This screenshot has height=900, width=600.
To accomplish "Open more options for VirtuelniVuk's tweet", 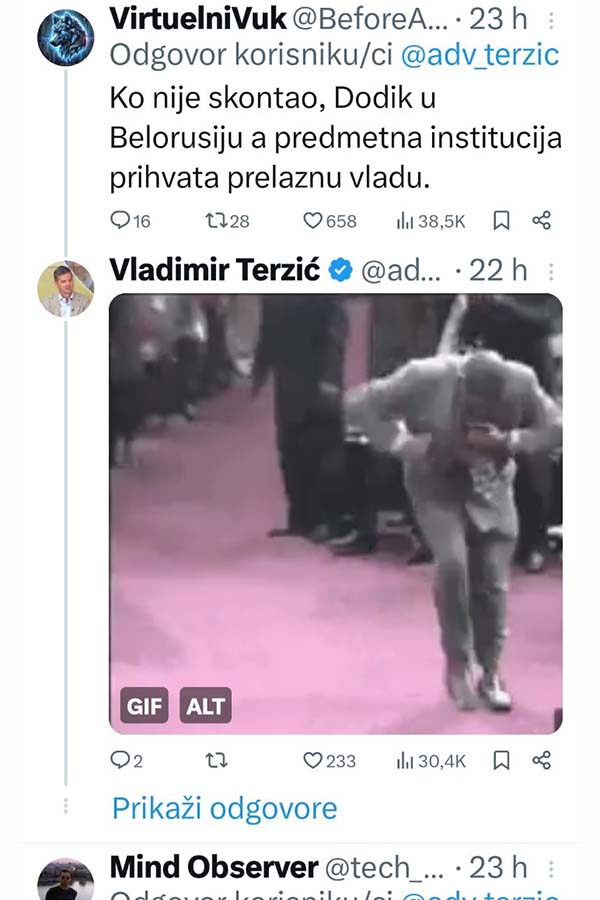I will tap(551, 21).
